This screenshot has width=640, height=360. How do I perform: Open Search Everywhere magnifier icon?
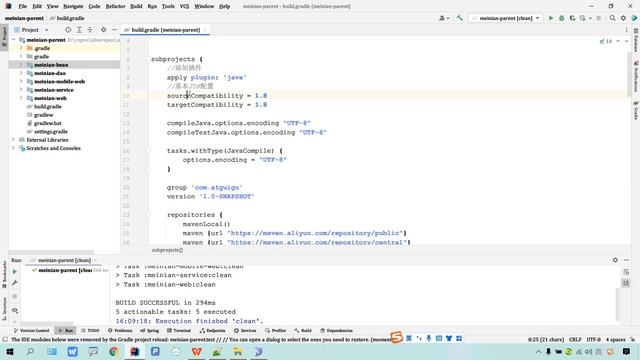tap(612, 18)
